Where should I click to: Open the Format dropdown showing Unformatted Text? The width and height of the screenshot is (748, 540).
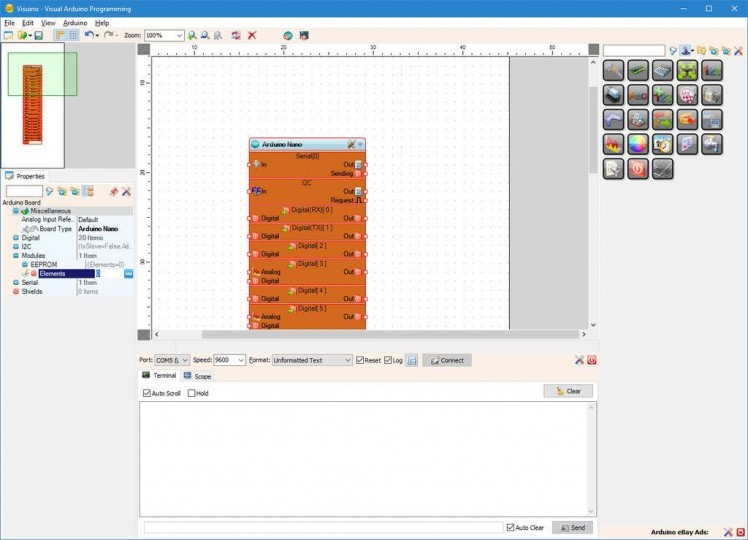pos(312,360)
